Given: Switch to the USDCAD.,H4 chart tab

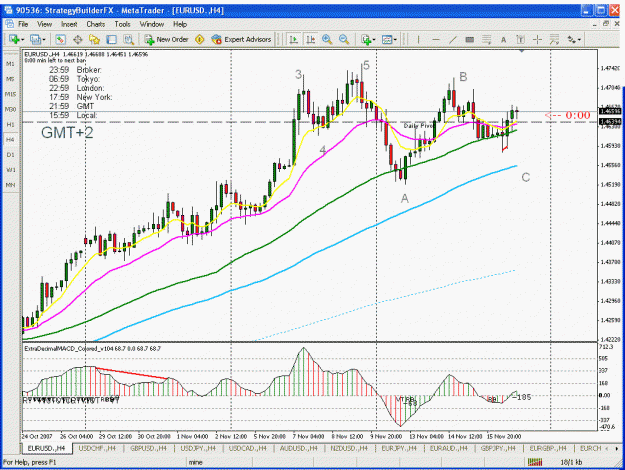Looking at the screenshot, I should click(247, 448).
